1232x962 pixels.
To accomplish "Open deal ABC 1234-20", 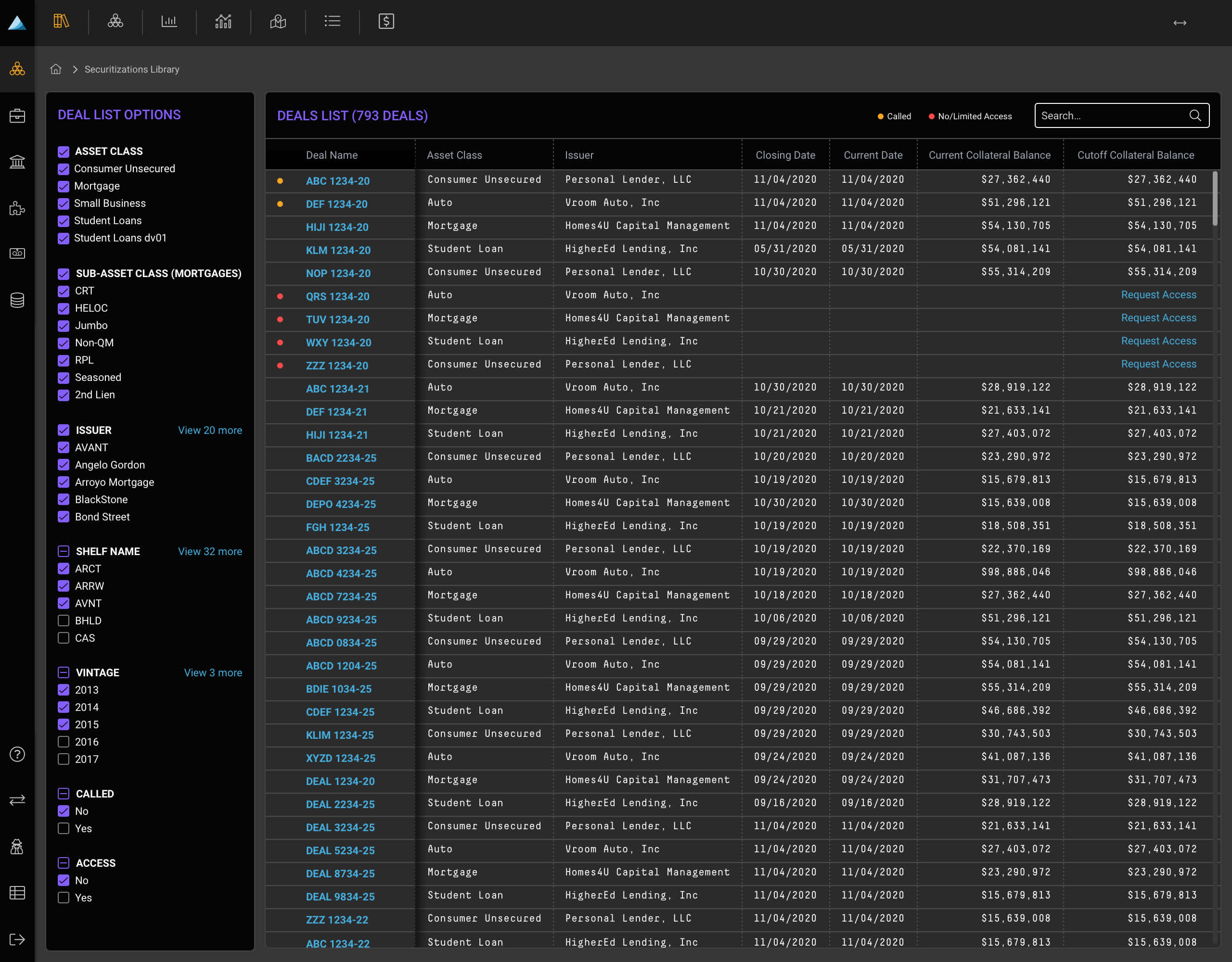I will click(337, 181).
